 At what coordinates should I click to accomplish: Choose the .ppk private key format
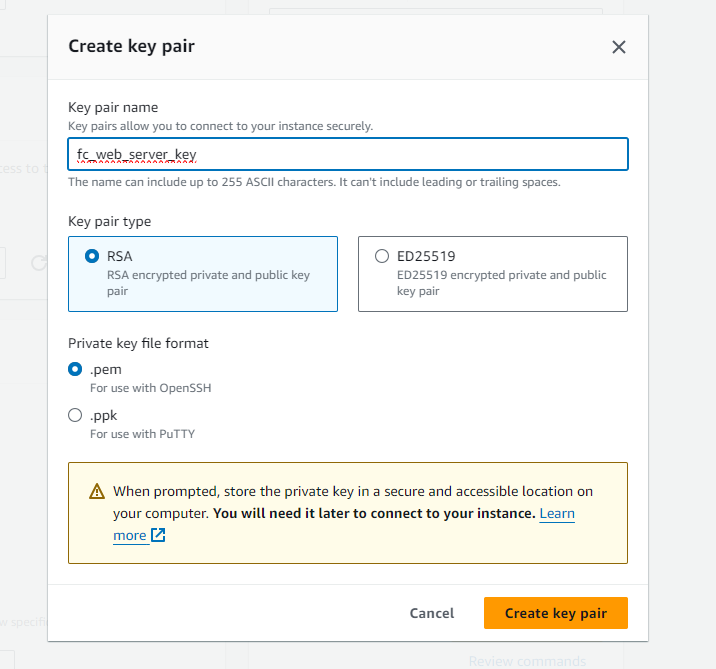tap(75, 415)
